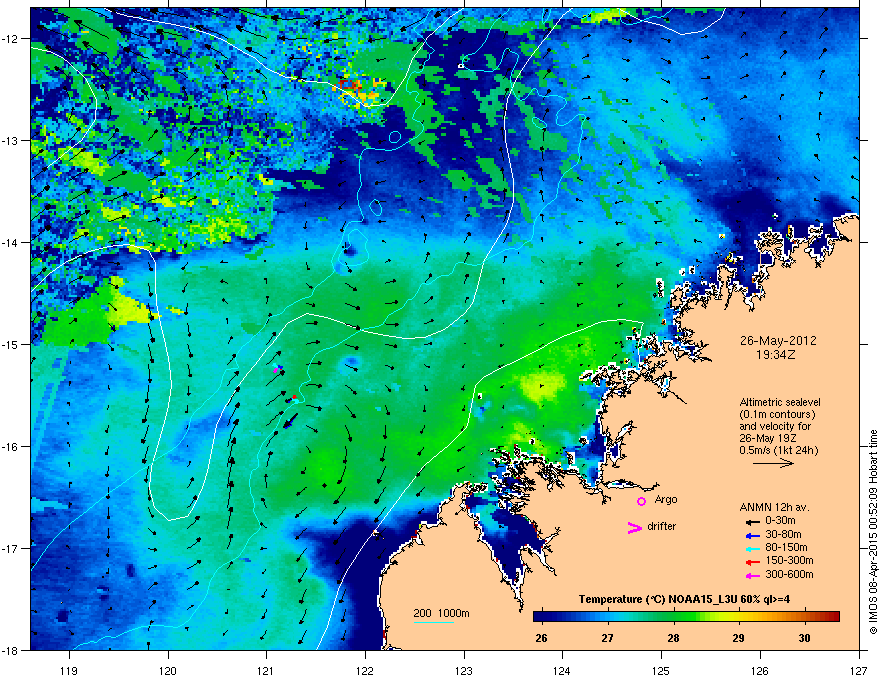Click the 'Argo' legend label
The width and height of the screenshot is (880, 680).
point(666,499)
